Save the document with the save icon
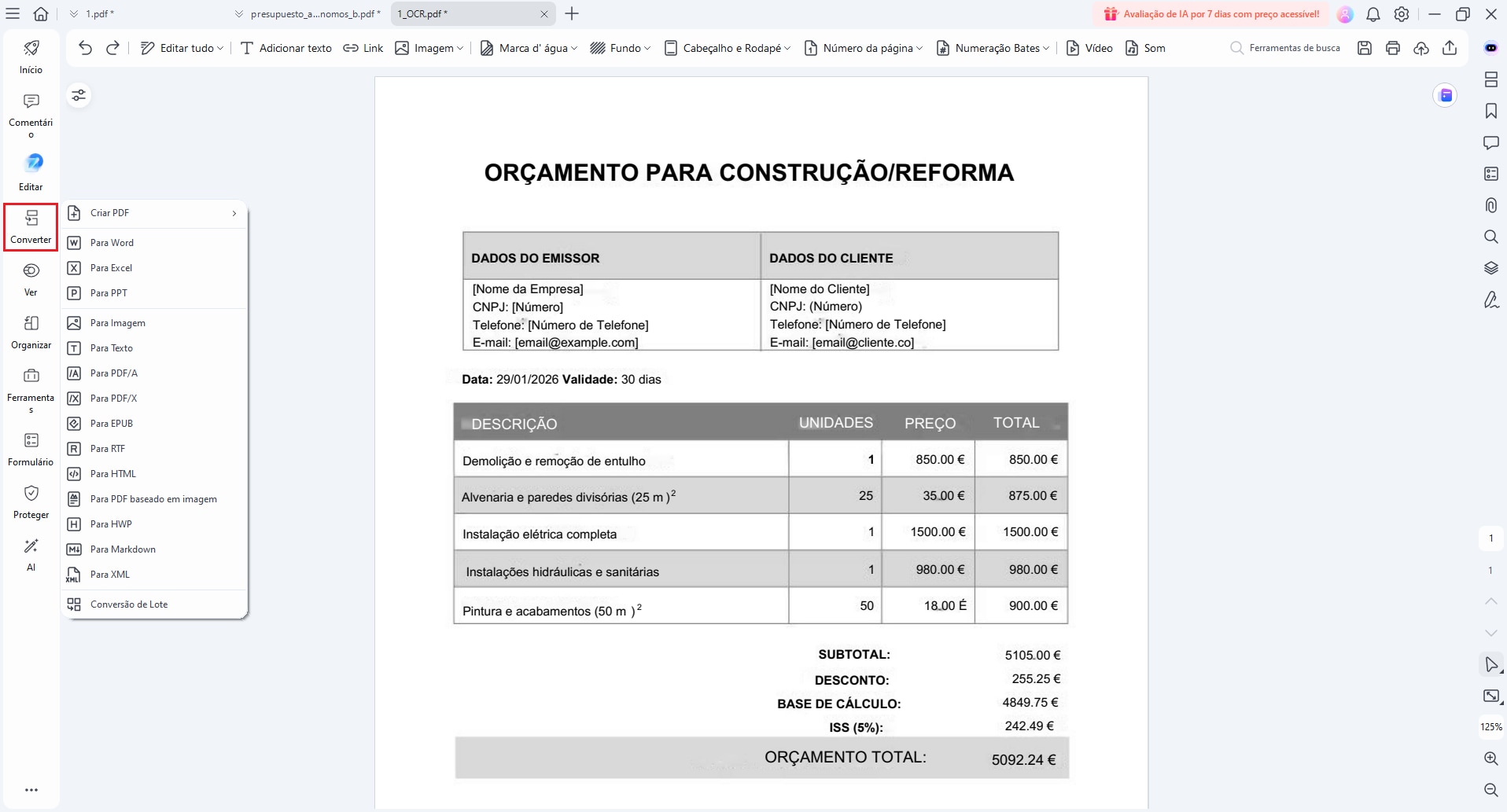Screen dimensions: 1507x812 click(x=1364, y=48)
